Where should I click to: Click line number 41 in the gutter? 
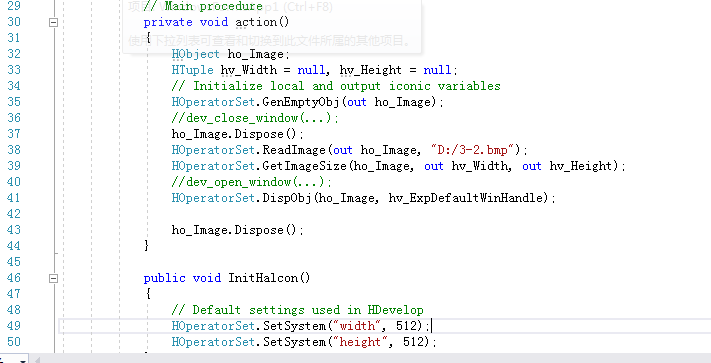[x=14, y=198]
